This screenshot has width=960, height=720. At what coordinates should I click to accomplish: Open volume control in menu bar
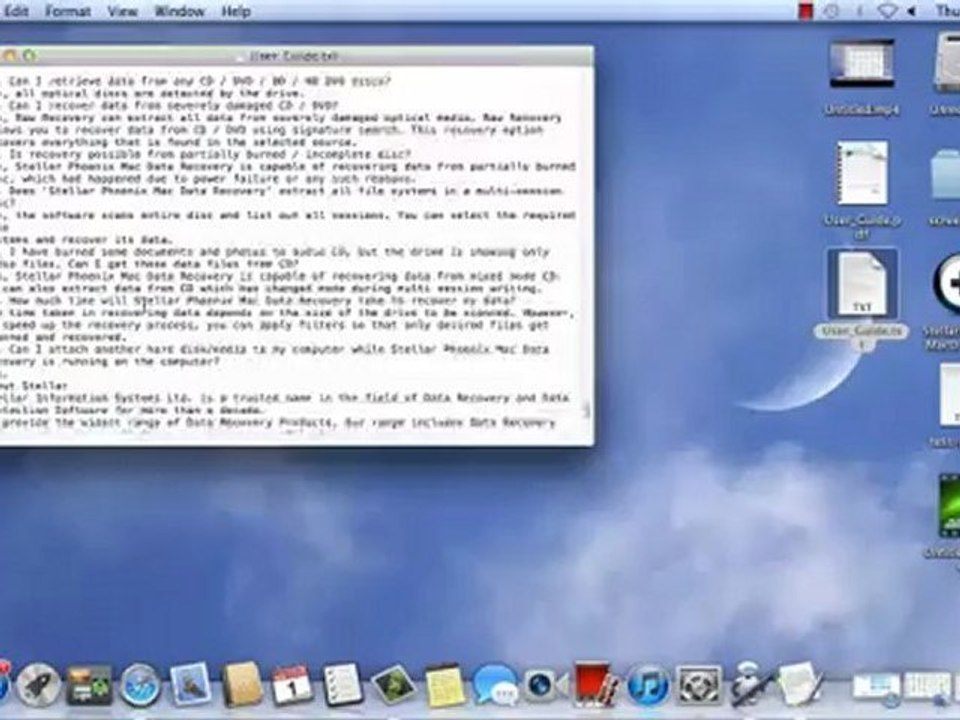(912, 11)
